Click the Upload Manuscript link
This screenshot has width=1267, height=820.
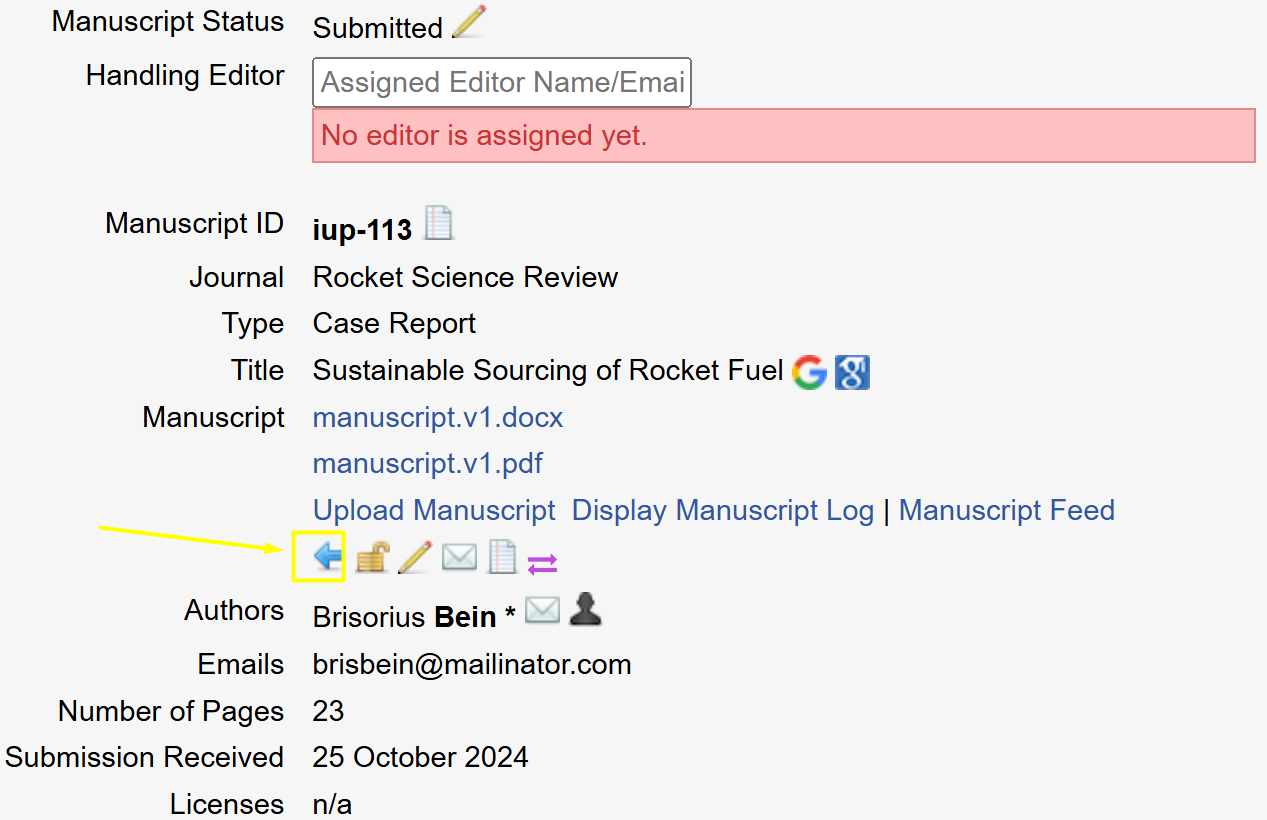[434, 510]
